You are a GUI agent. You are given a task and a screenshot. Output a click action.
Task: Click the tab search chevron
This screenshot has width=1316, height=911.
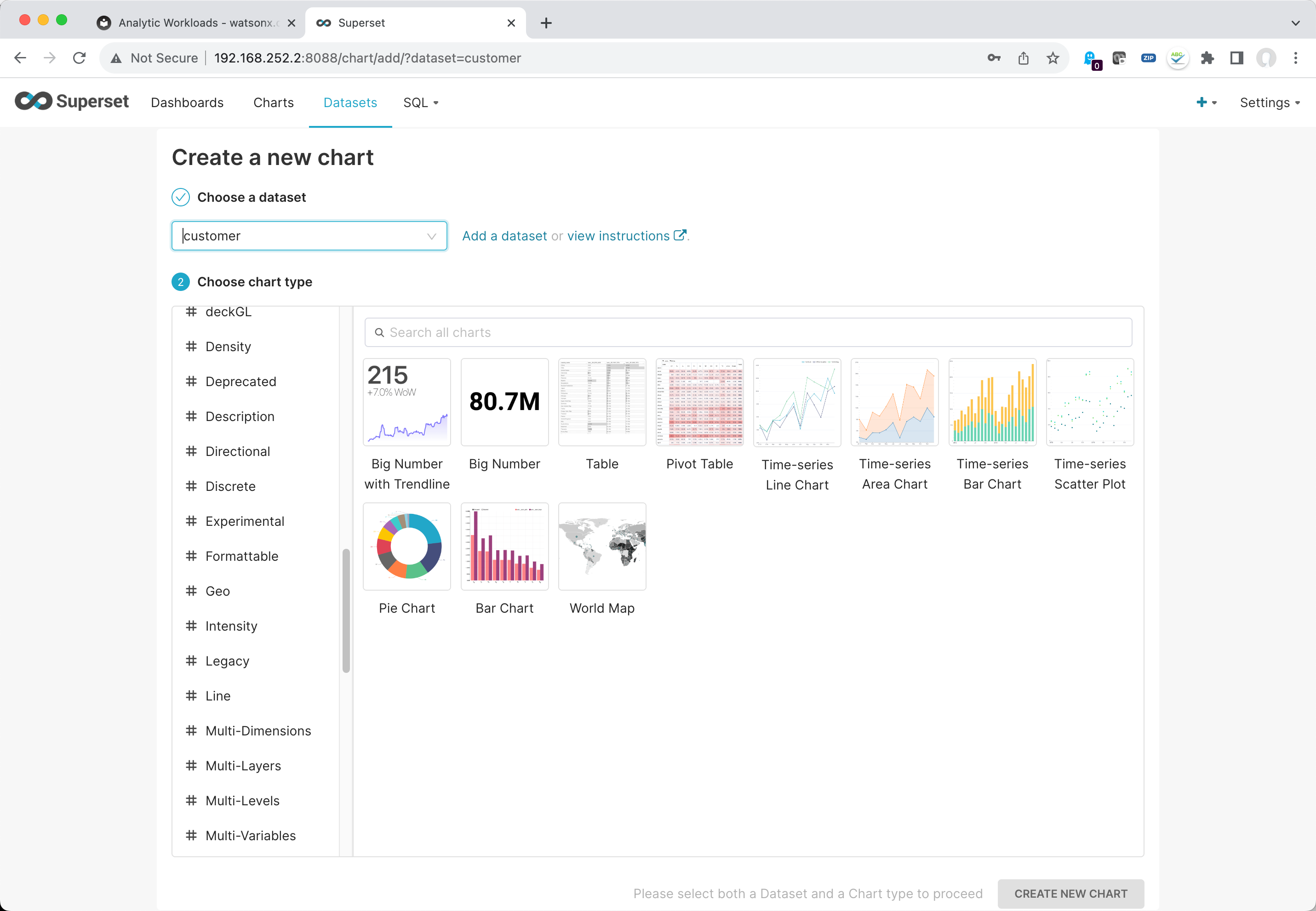[x=1295, y=23]
